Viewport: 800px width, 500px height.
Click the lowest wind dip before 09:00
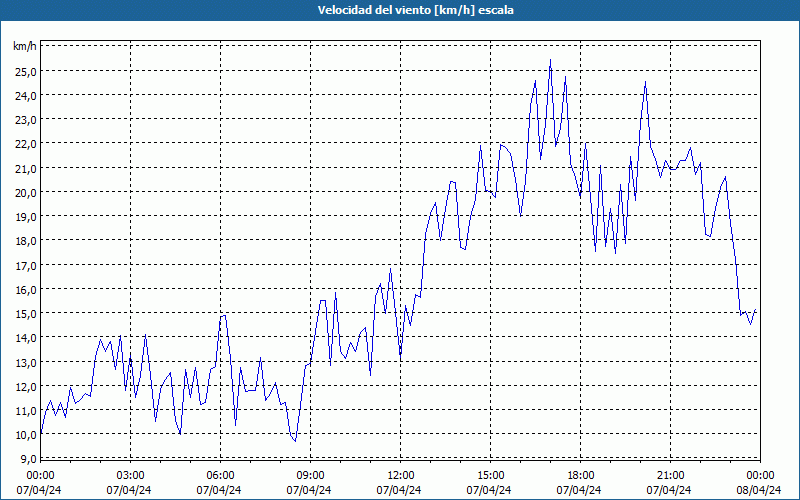point(295,441)
